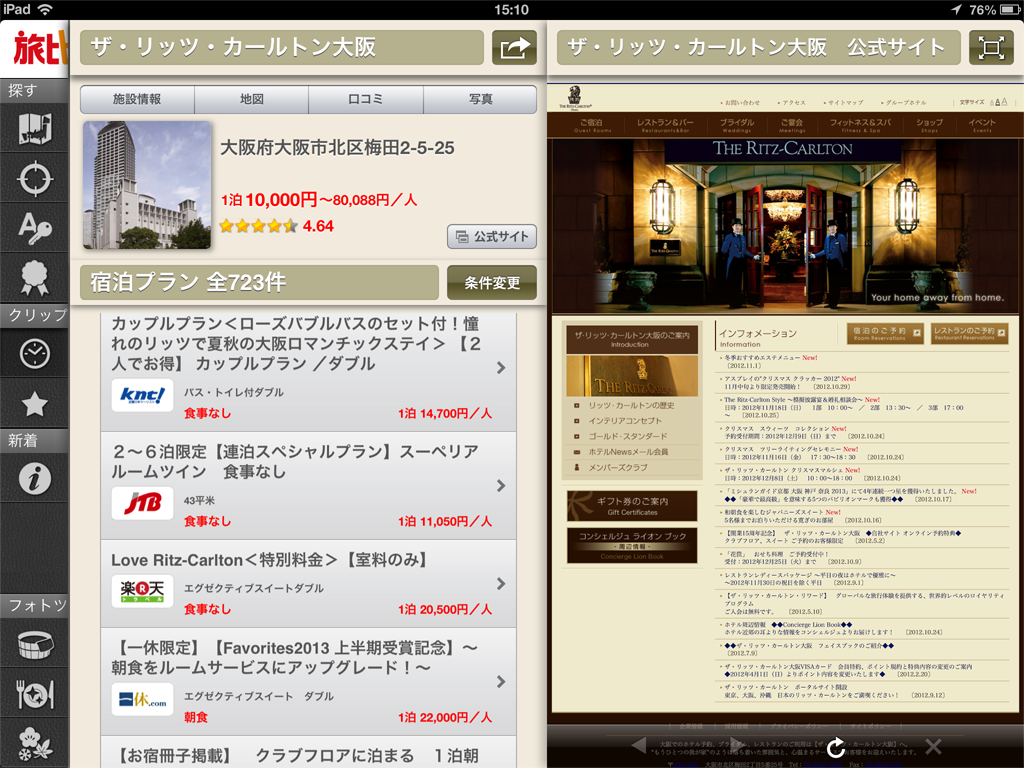Open イベント menu on website
Screen dimensions: 1024x768
982,125
